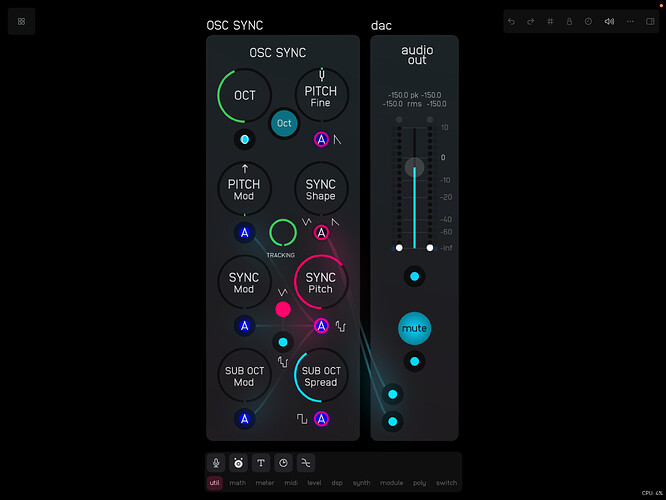Click the green TRACKING ring knob
Screen dimensions: 666x500
(x=283, y=233)
